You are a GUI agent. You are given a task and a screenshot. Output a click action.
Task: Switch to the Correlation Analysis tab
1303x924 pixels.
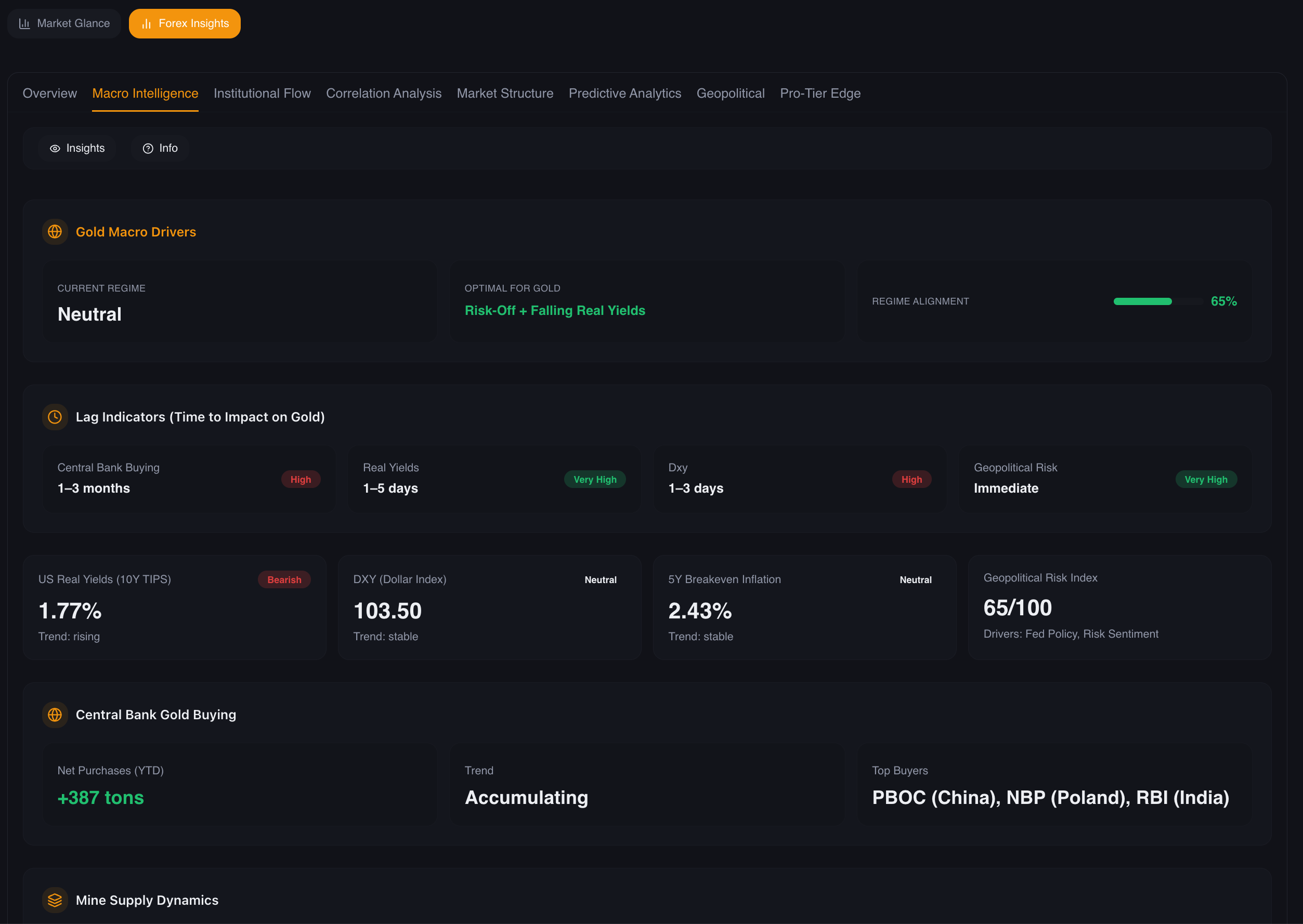(384, 94)
